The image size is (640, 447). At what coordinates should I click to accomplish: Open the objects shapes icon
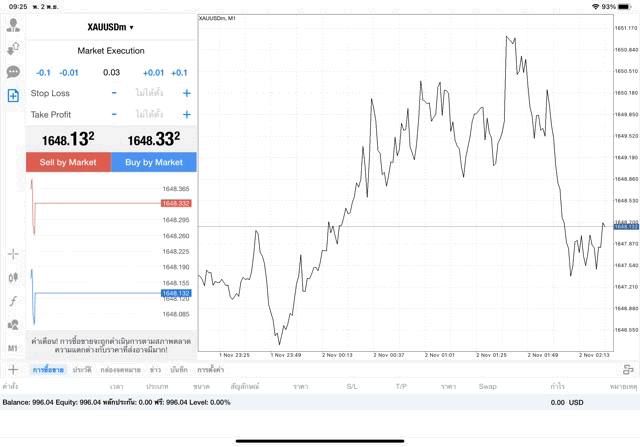click(13, 324)
